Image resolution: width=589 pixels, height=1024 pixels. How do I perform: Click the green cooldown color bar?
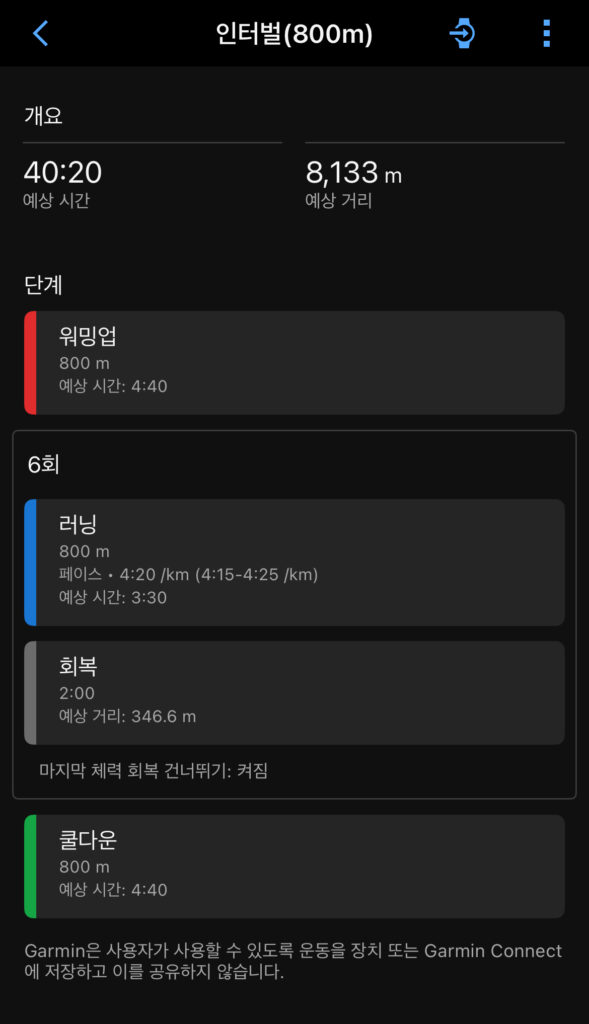click(30, 866)
